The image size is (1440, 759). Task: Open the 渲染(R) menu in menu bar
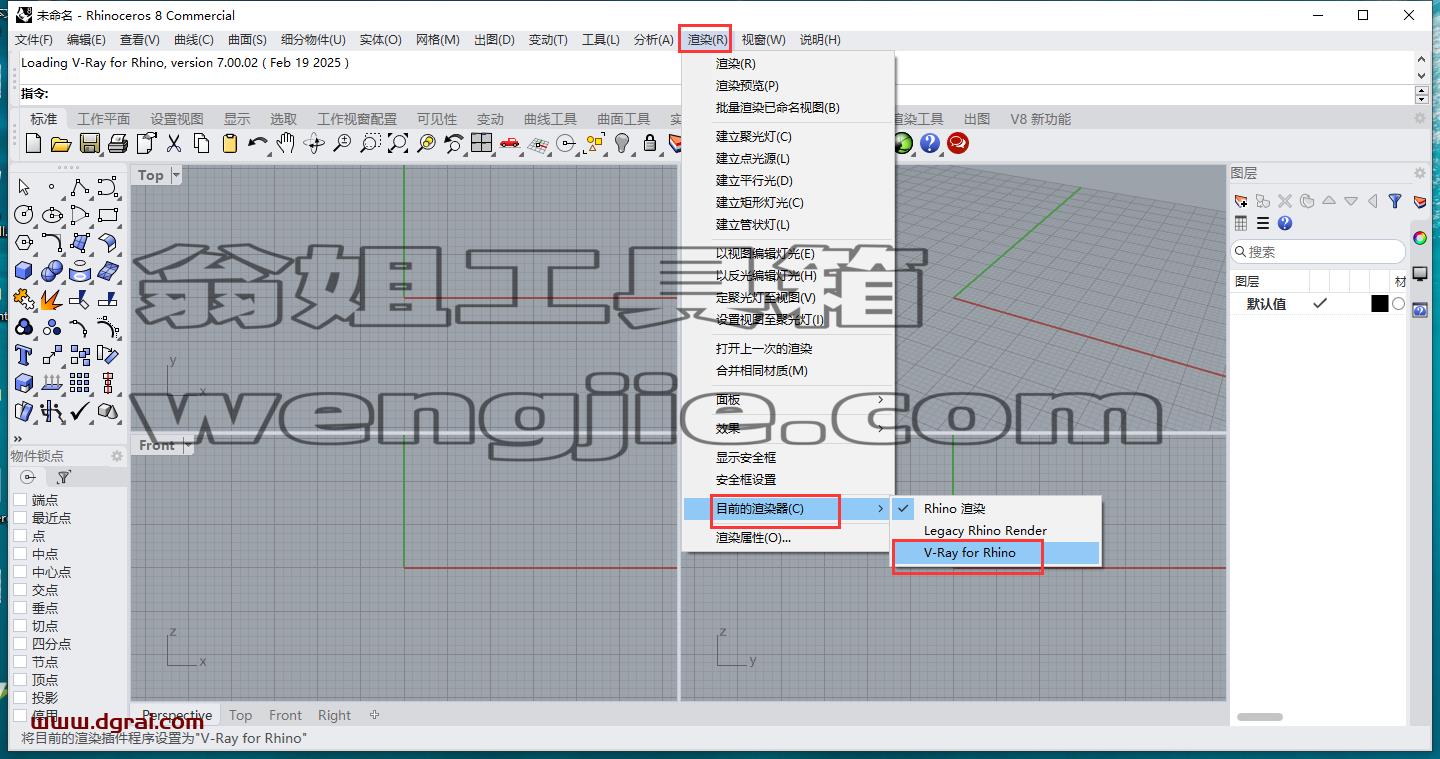pos(706,40)
